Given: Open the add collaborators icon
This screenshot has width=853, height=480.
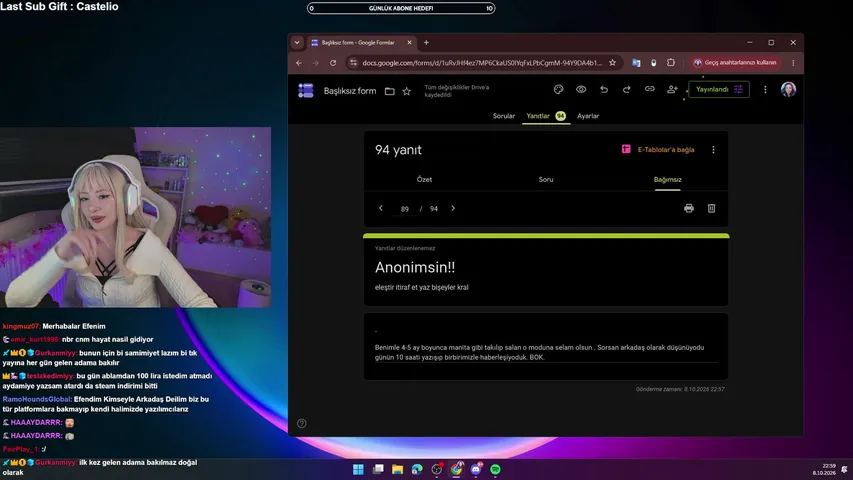Looking at the screenshot, I should click(672, 89).
